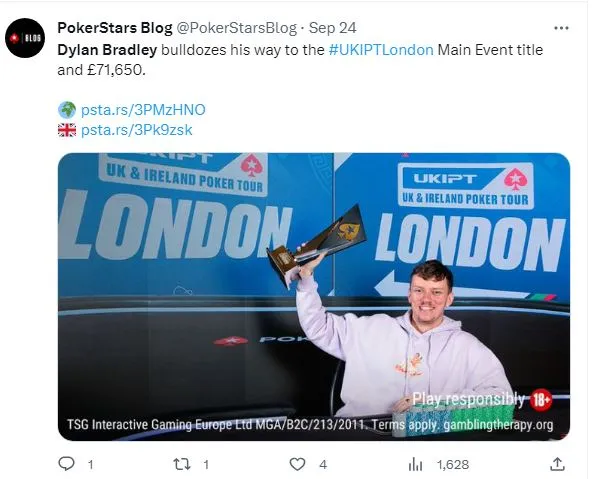Image resolution: width=595 pixels, height=479 pixels.
Task: Retweet this post using the retweet icon
Action: (x=182, y=464)
